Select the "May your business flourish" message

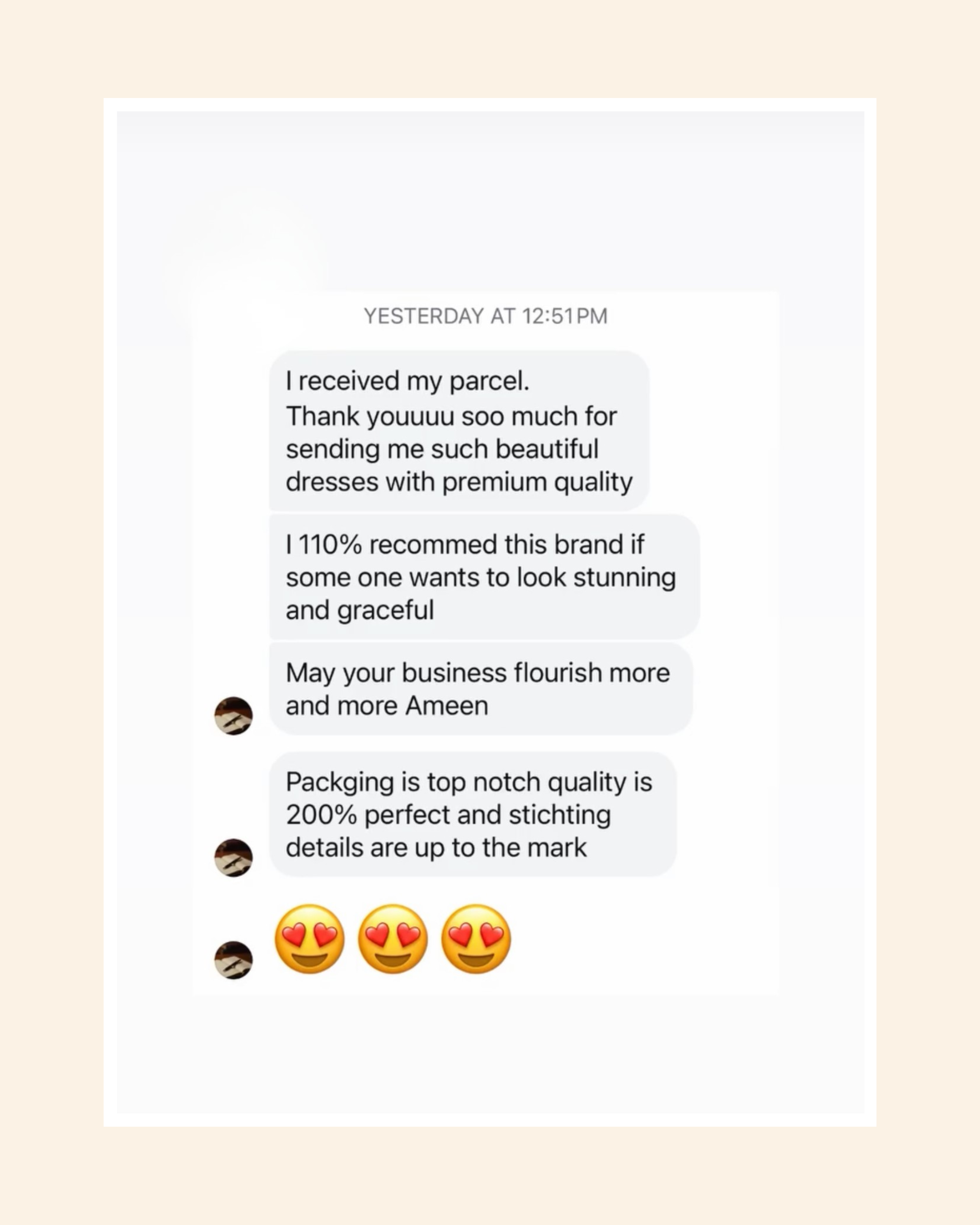click(x=481, y=689)
